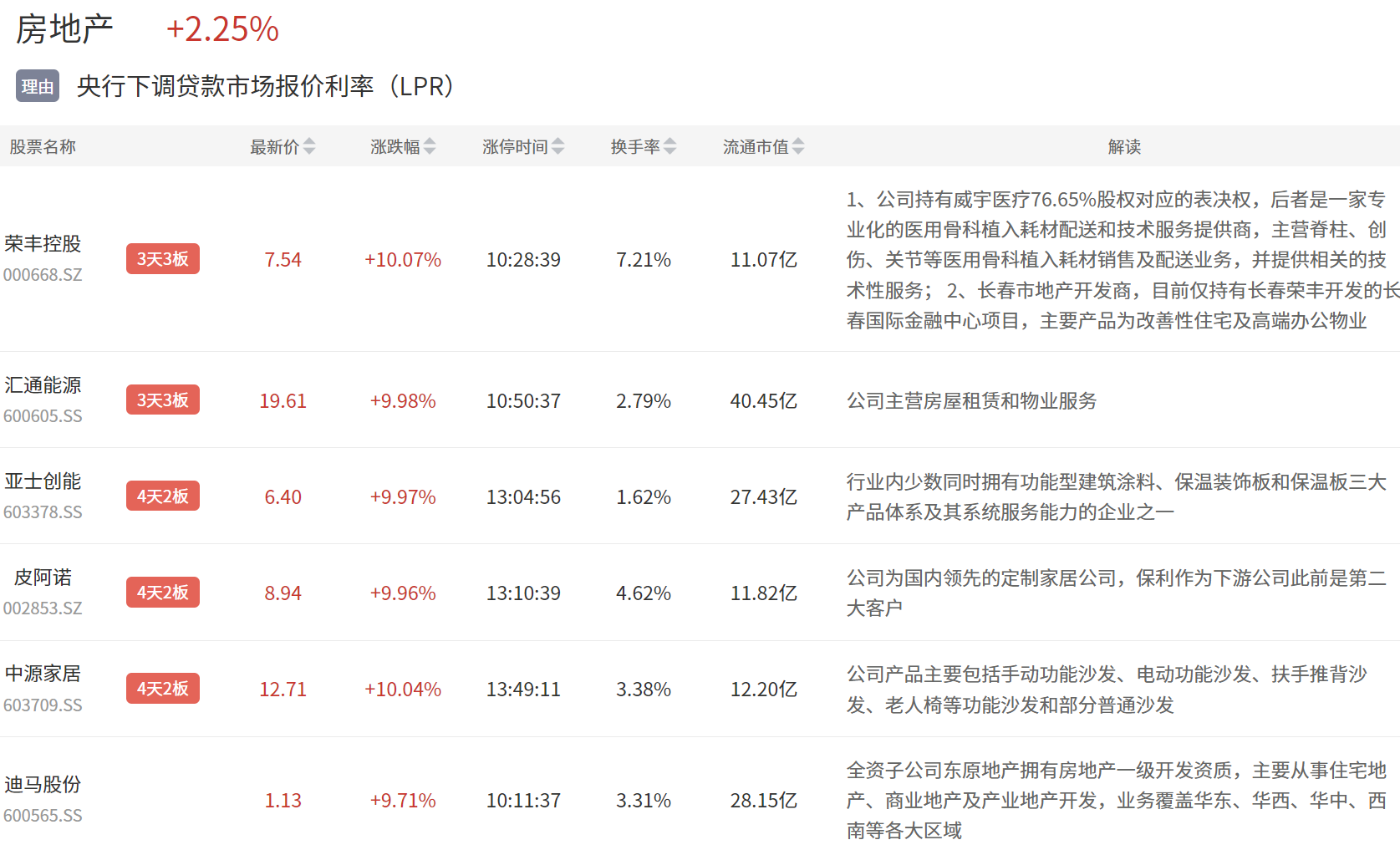Screen dimensions: 1400x845
Task: Click the +2.25% sector change value
Action: [x=222, y=29]
